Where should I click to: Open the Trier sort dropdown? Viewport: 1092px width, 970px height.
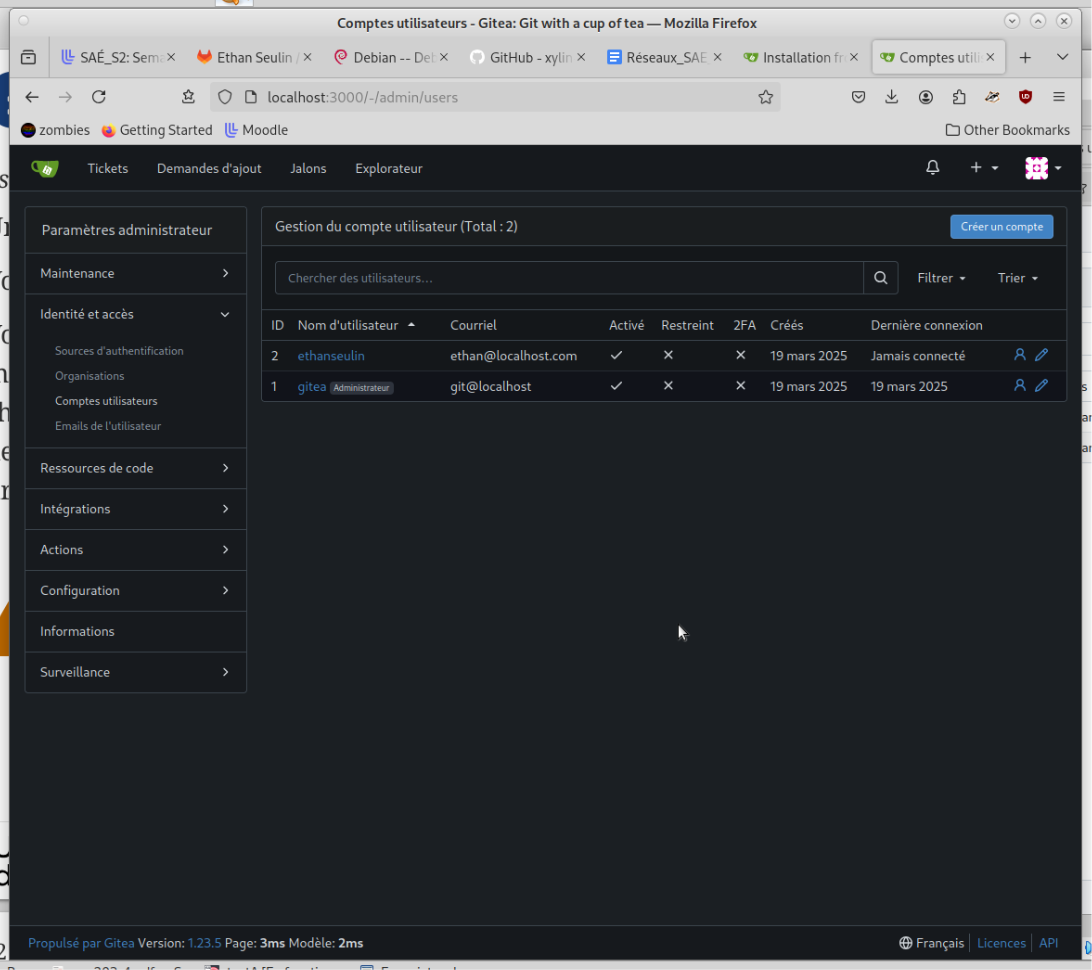coord(1017,278)
